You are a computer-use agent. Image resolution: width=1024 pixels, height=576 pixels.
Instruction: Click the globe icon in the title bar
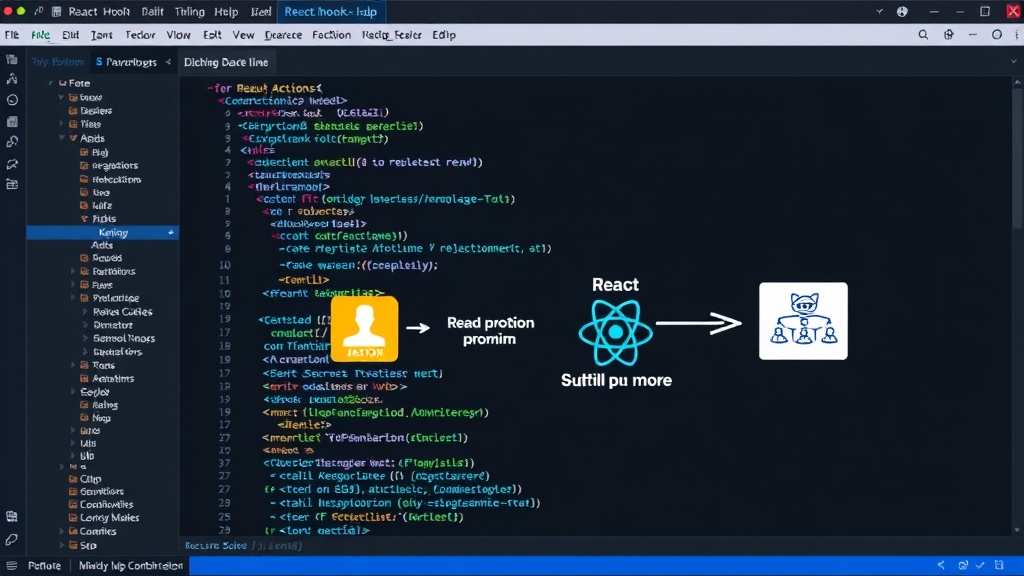click(902, 12)
